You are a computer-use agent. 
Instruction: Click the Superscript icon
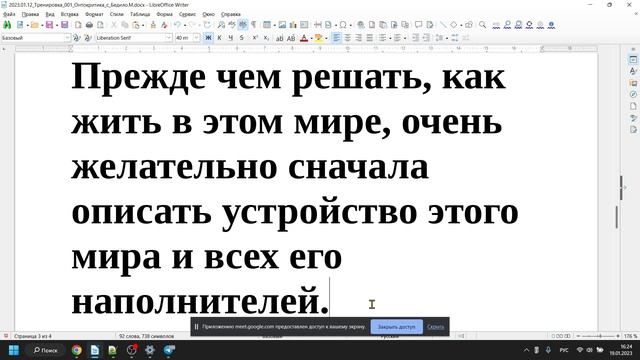click(x=255, y=38)
